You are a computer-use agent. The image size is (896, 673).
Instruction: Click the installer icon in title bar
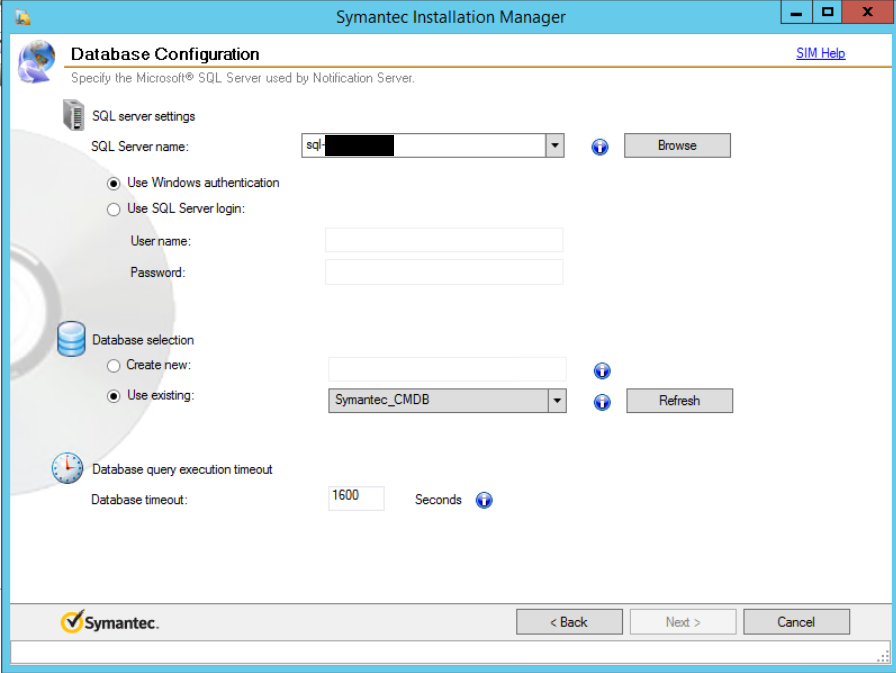(x=23, y=17)
